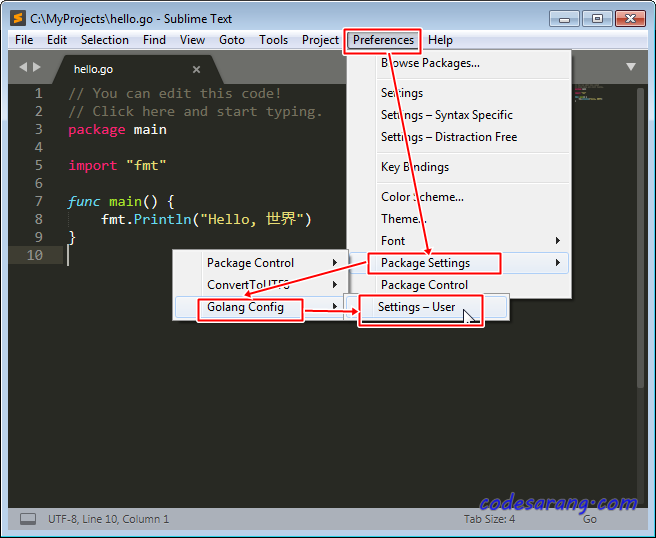Click the Sublime Text app icon
The width and height of the screenshot is (656, 538).
[18, 18]
